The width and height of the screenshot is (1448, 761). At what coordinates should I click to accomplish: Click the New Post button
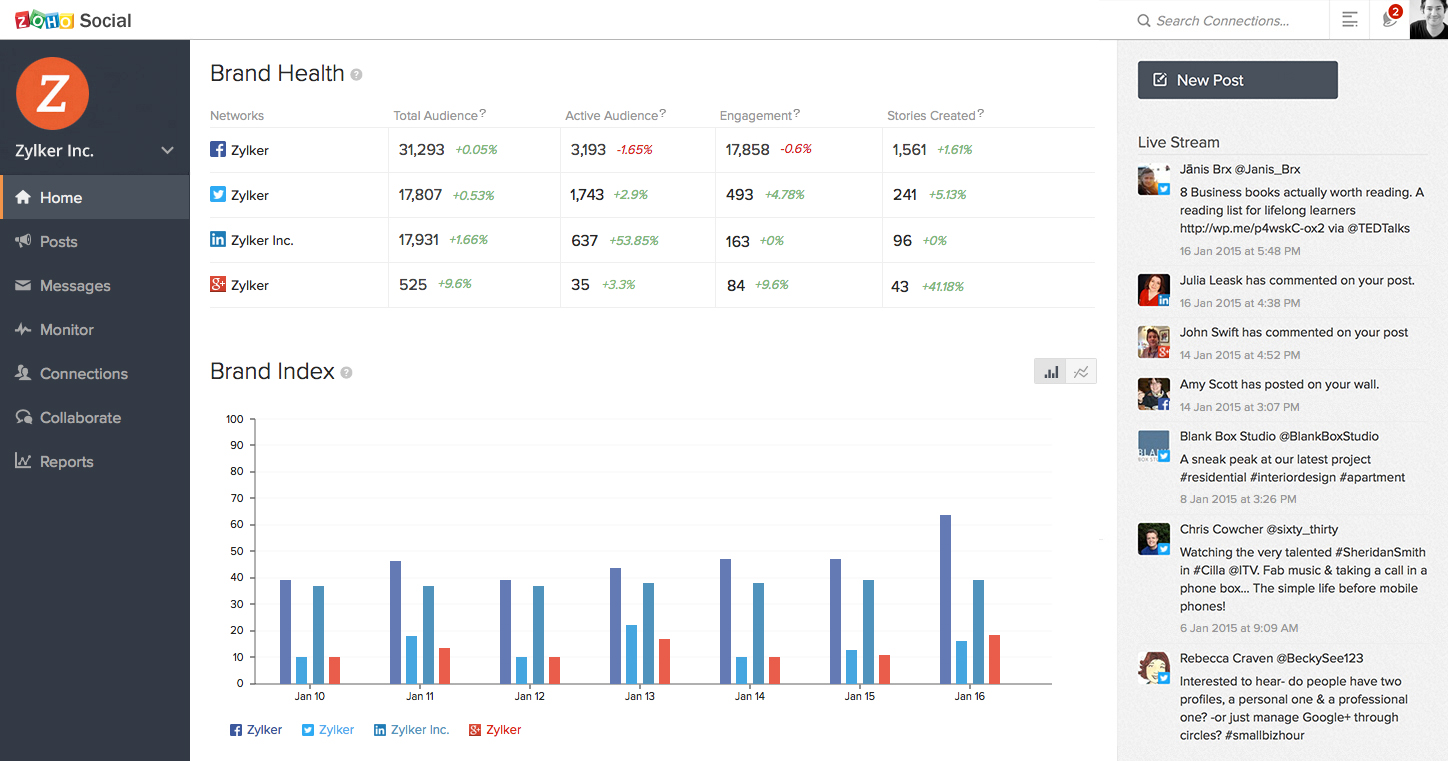pyautogui.click(x=1237, y=80)
